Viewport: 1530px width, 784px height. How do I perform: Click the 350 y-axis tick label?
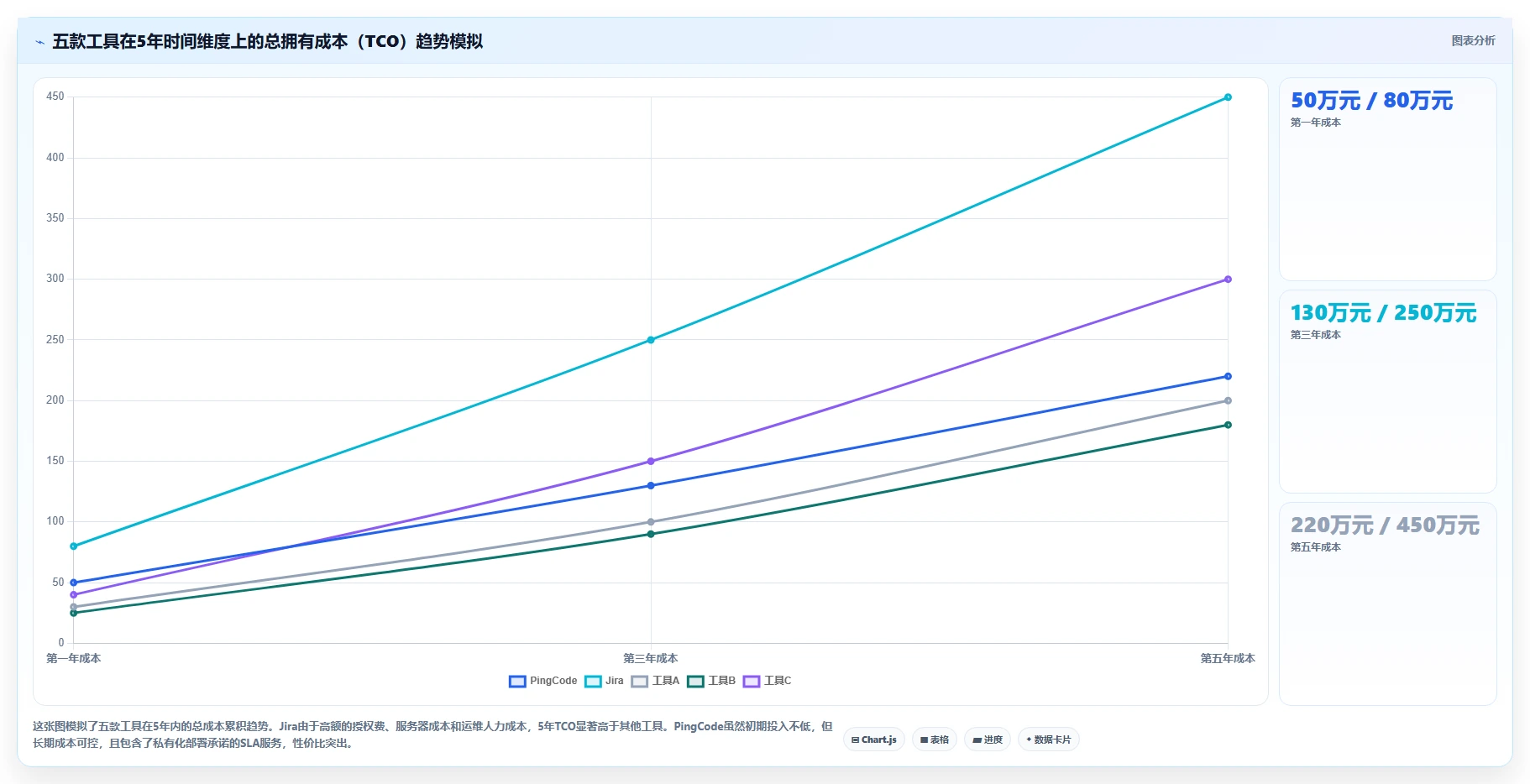pyautogui.click(x=55, y=218)
